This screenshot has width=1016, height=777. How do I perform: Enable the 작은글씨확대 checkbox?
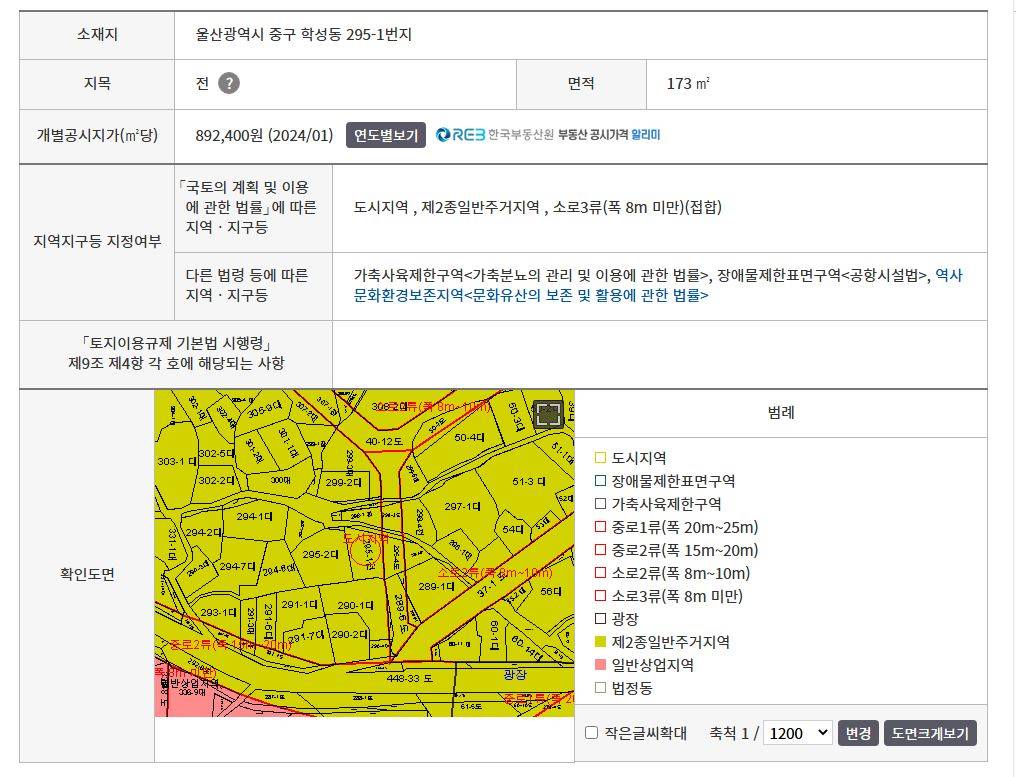(x=591, y=732)
